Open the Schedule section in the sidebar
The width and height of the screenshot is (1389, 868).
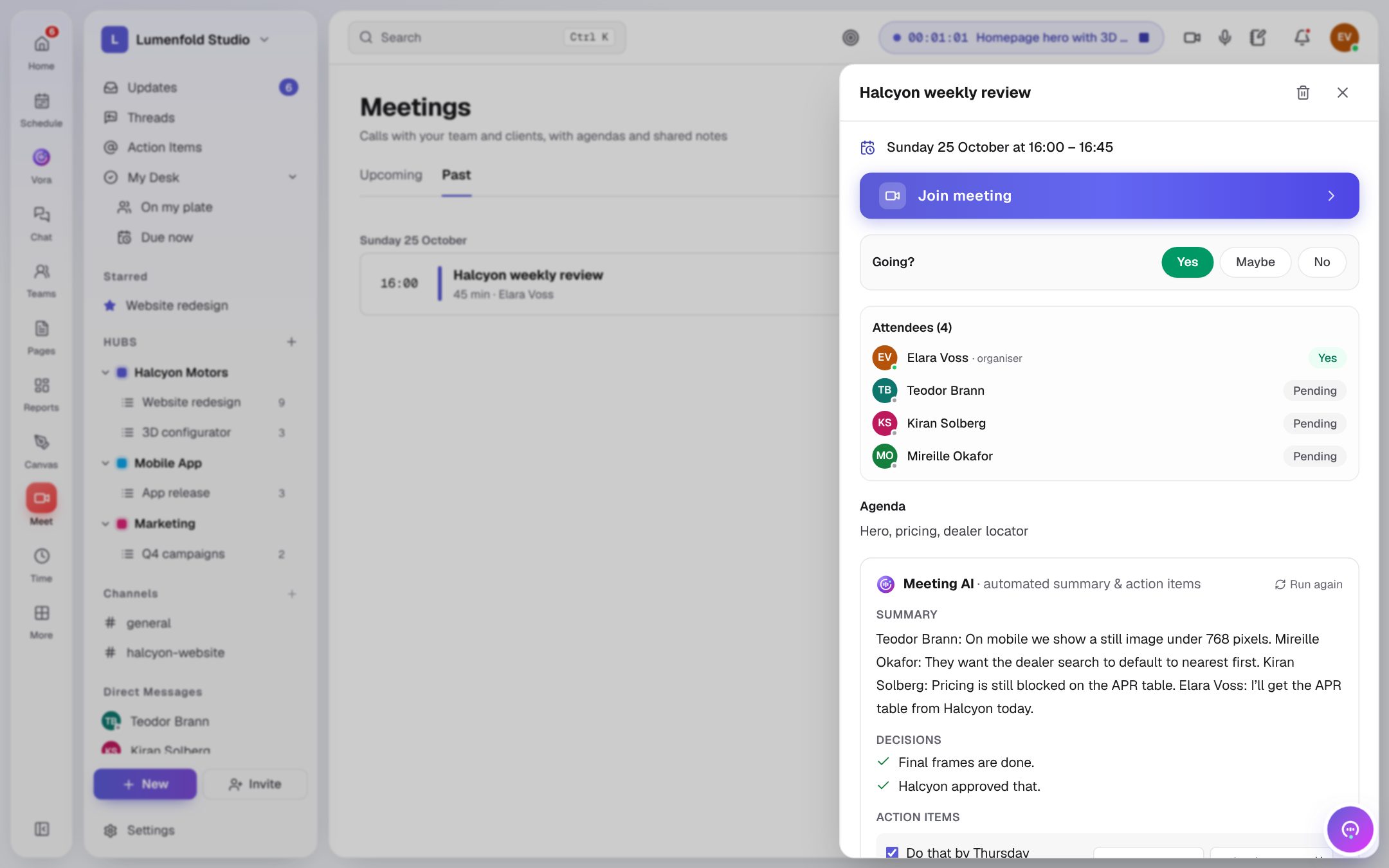(x=41, y=109)
